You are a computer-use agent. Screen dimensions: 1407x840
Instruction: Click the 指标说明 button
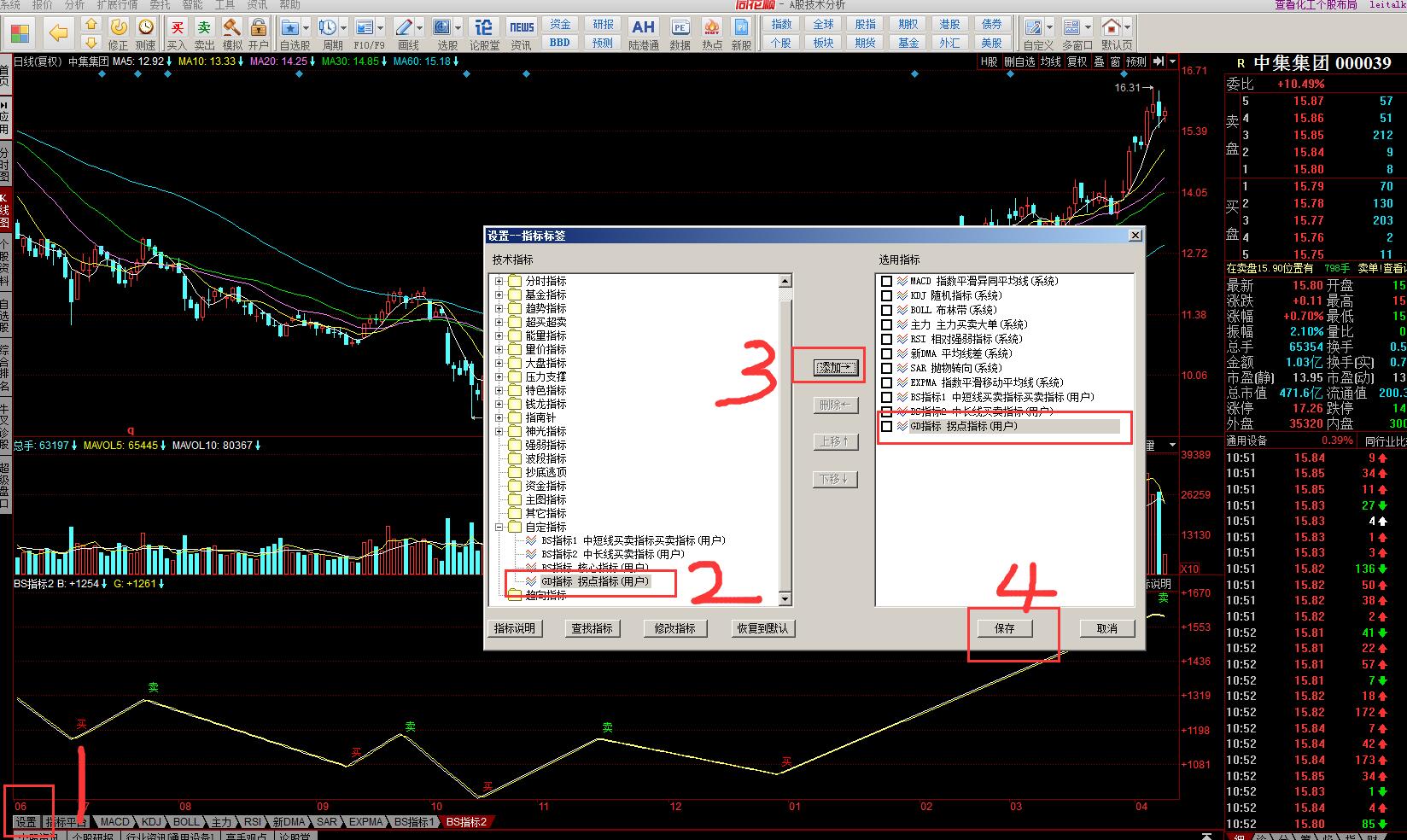click(x=515, y=628)
